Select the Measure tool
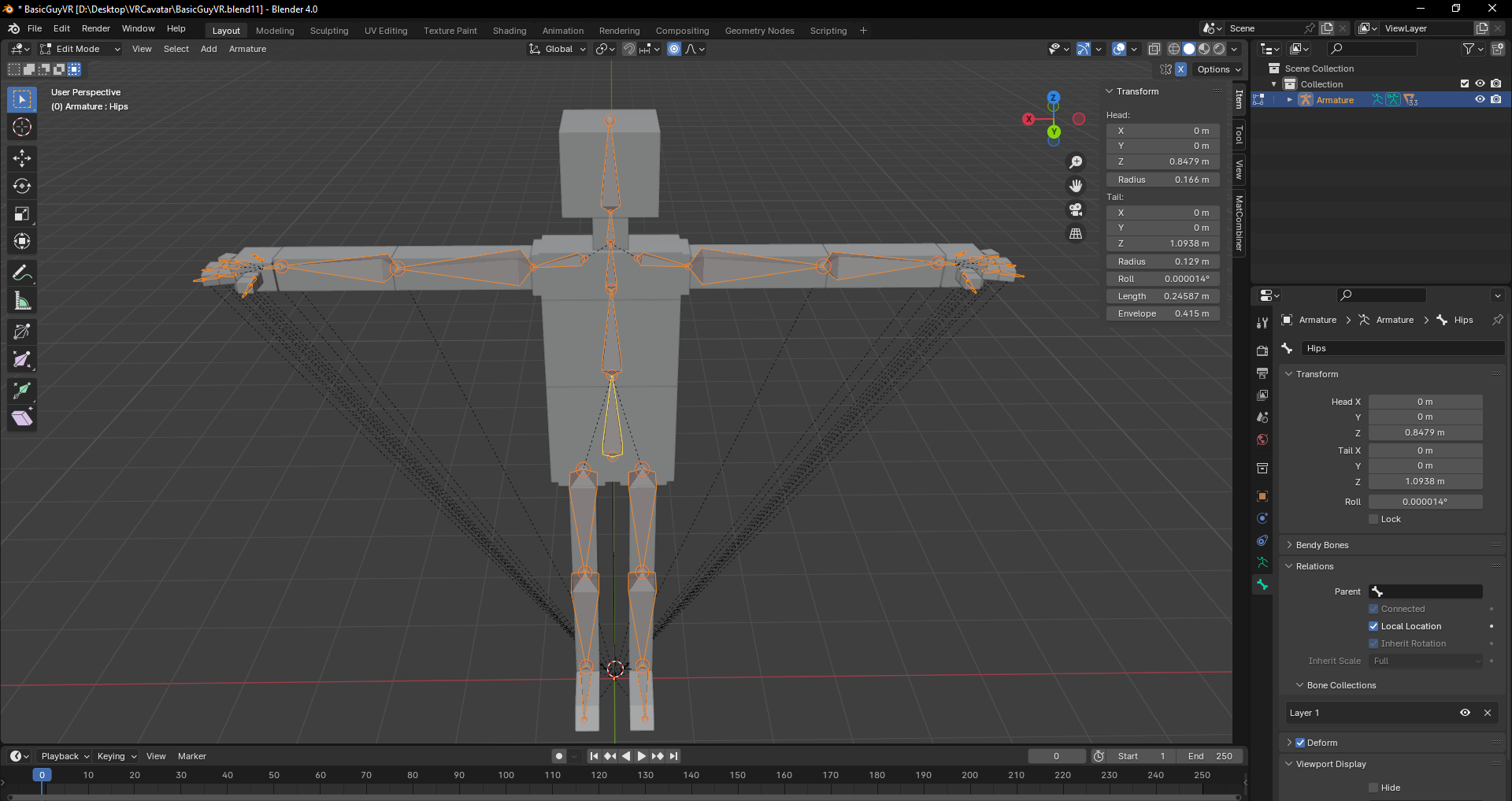The width and height of the screenshot is (1512, 801). [22, 301]
